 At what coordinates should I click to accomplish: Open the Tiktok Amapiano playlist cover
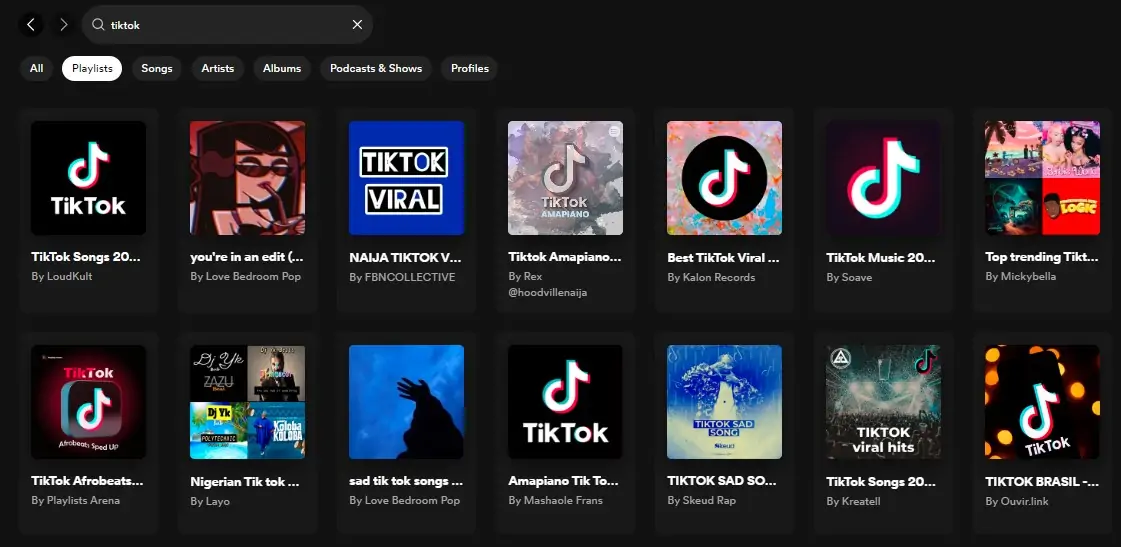pyautogui.click(x=565, y=178)
